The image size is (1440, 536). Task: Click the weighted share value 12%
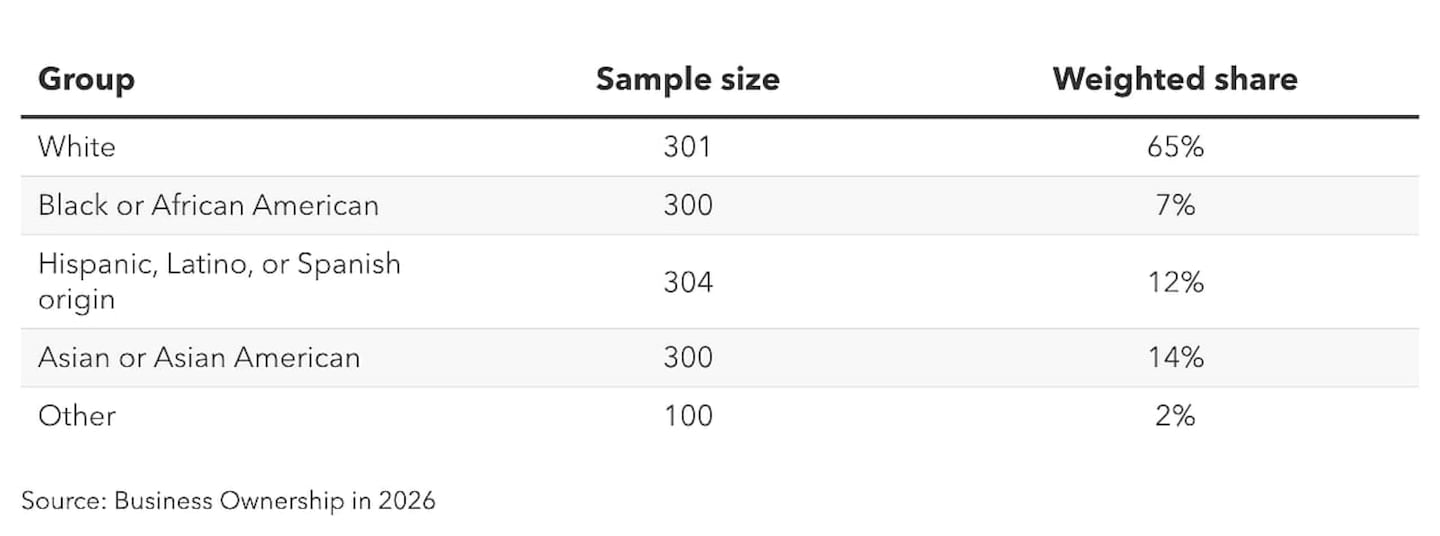1175,283
